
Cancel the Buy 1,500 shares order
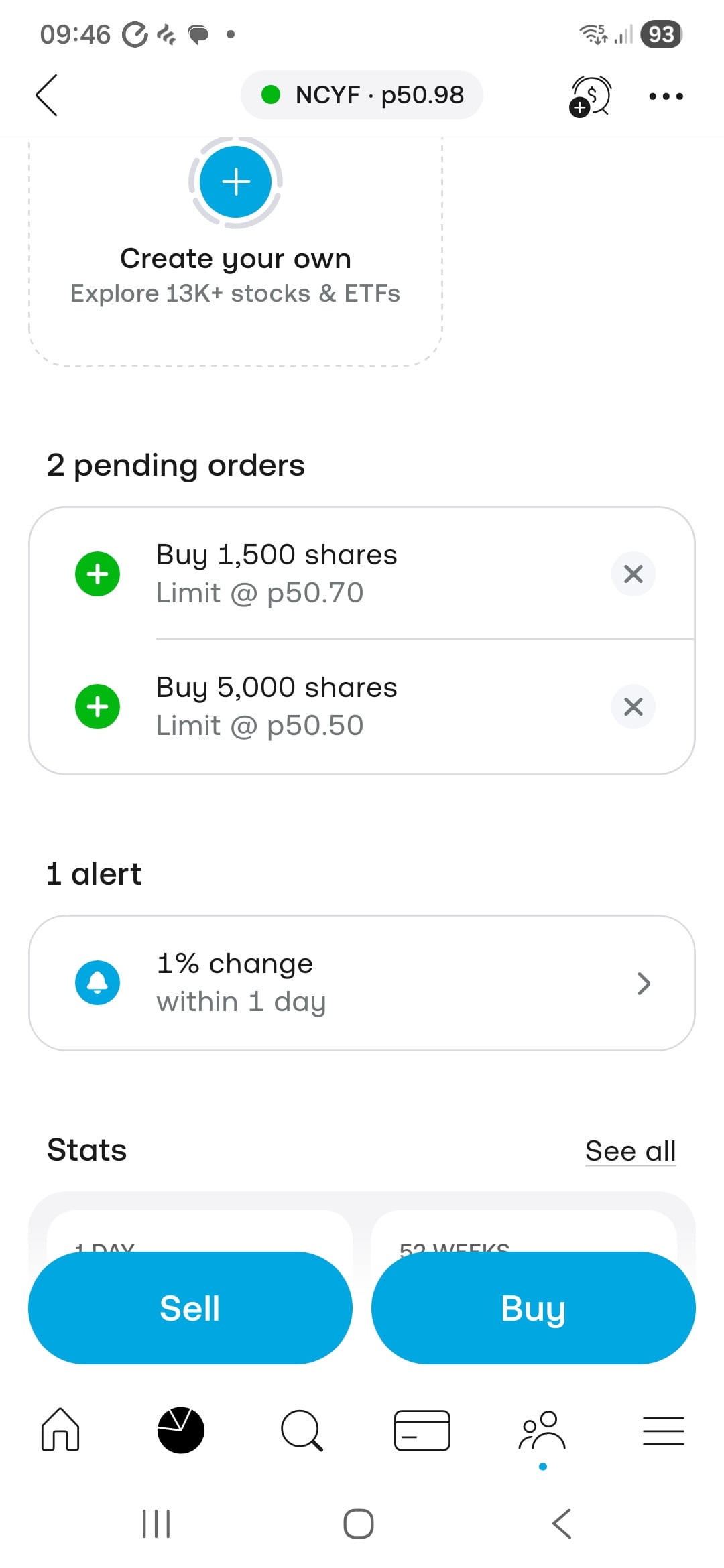pyautogui.click(x=633, y=574)
